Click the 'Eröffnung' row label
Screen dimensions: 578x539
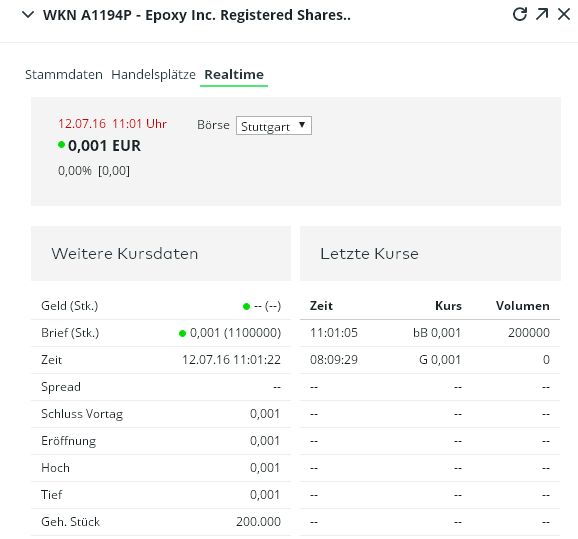pos(69,441)
